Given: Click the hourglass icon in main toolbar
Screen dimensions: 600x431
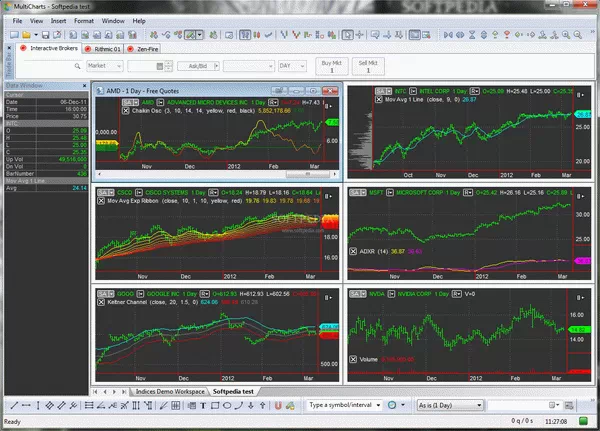Looking at the screenshot, I should tap(472, 35).
